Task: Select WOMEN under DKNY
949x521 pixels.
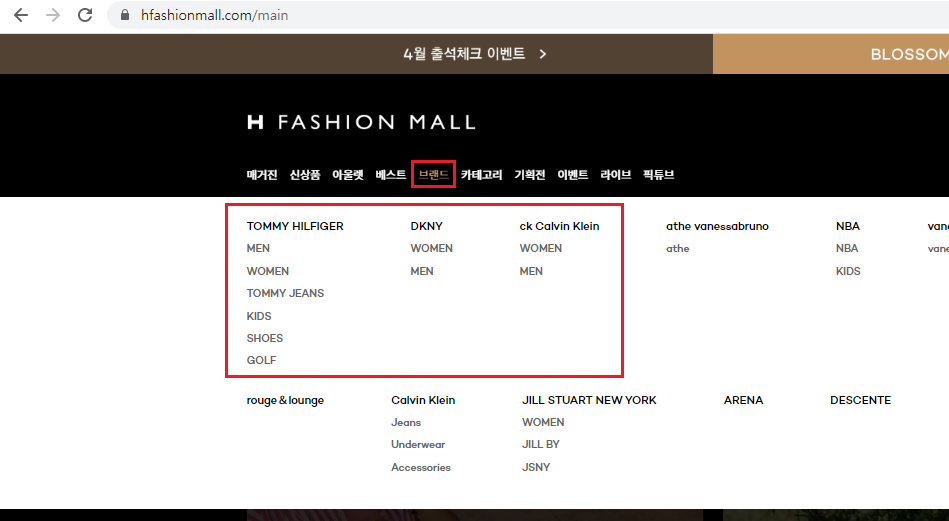Action: [x=432, y=249]
